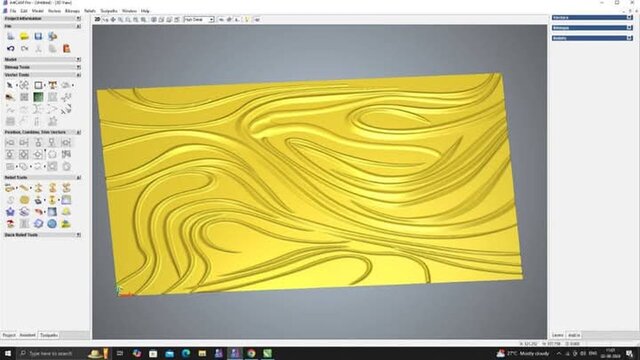Toggle the light bulb icon in viewport toolbar
640x360 pixels.
pos(247,19)
